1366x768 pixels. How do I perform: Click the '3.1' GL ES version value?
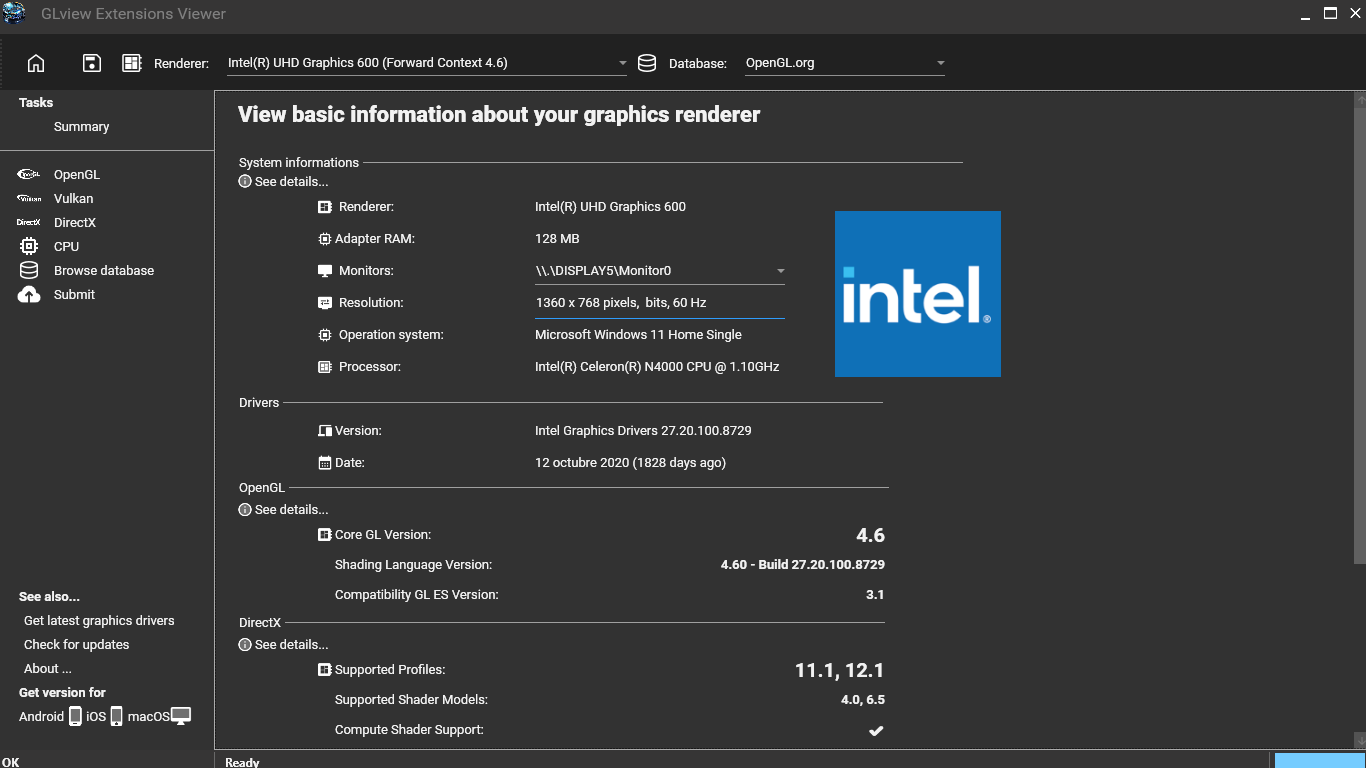(875, 595)
